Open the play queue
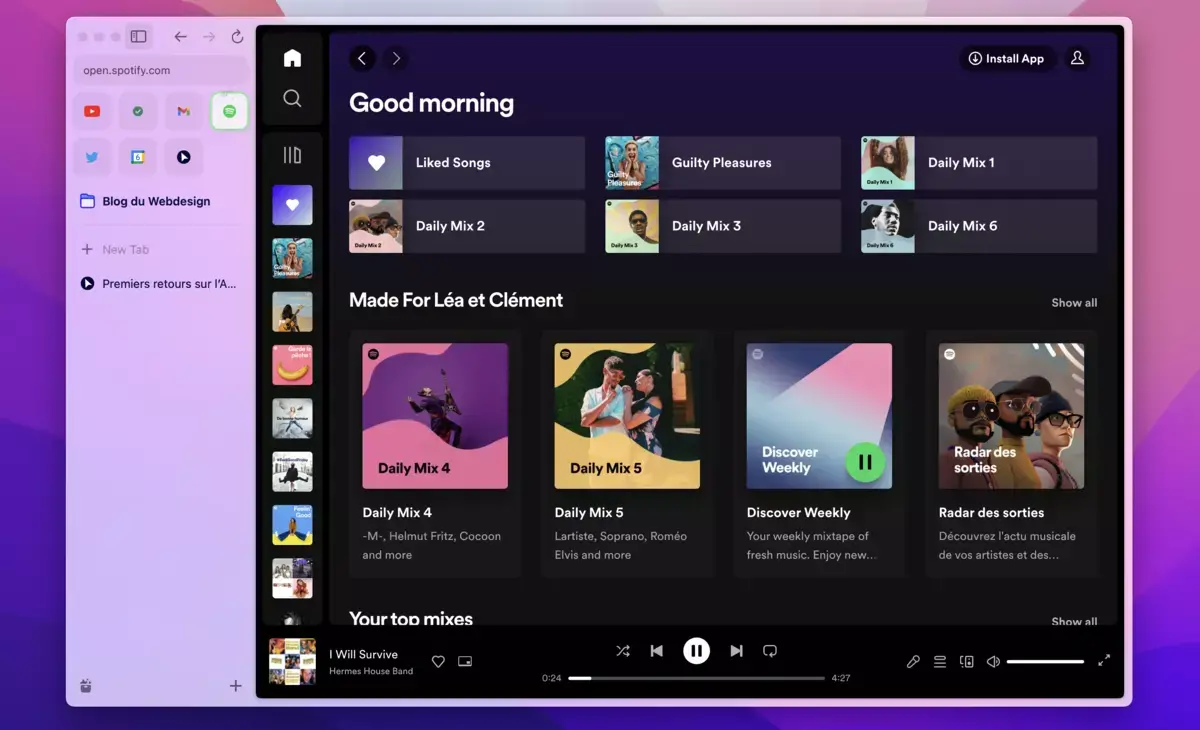 tap(940, 661)
